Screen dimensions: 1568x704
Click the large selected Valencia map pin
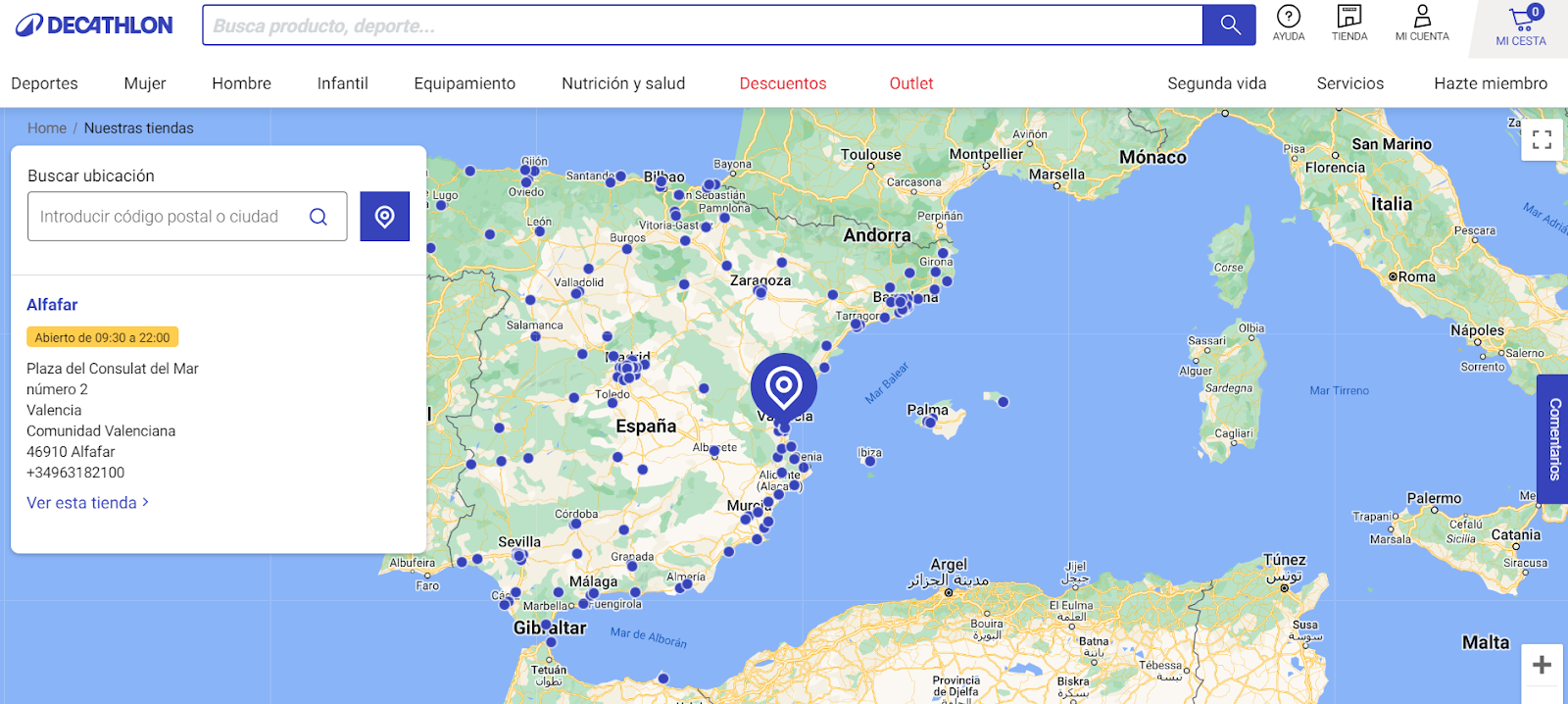click(783, 386)
